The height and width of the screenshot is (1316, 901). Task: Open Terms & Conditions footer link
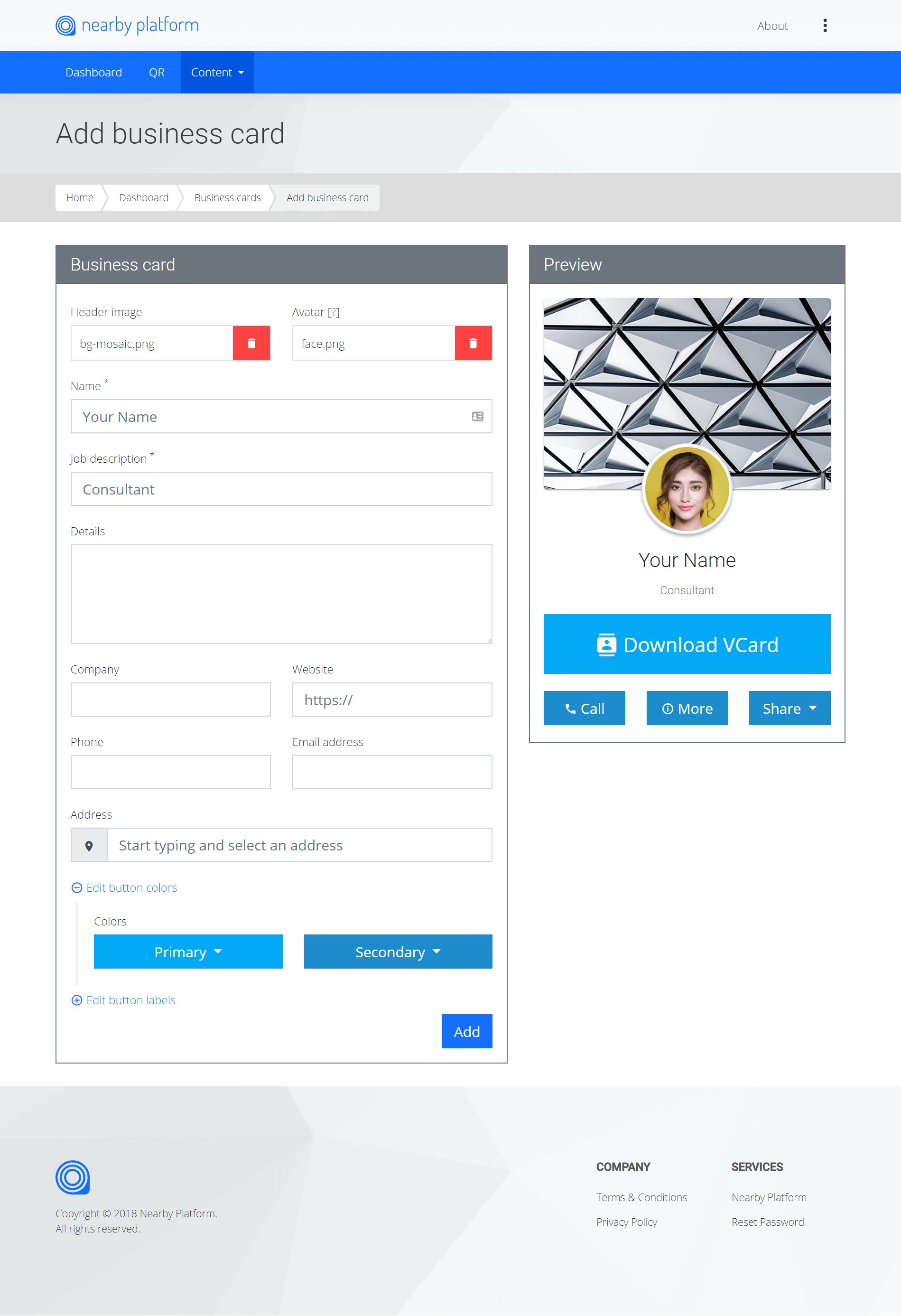[x=641, y=1198]
